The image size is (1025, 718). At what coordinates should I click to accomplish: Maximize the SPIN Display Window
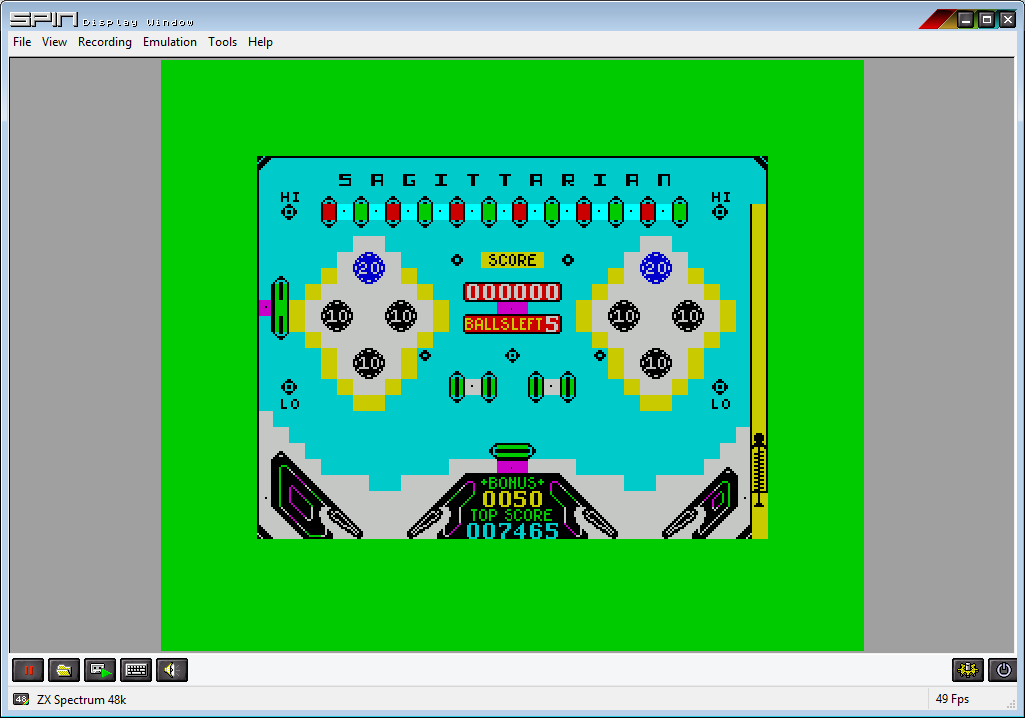[x=986, y=20]
